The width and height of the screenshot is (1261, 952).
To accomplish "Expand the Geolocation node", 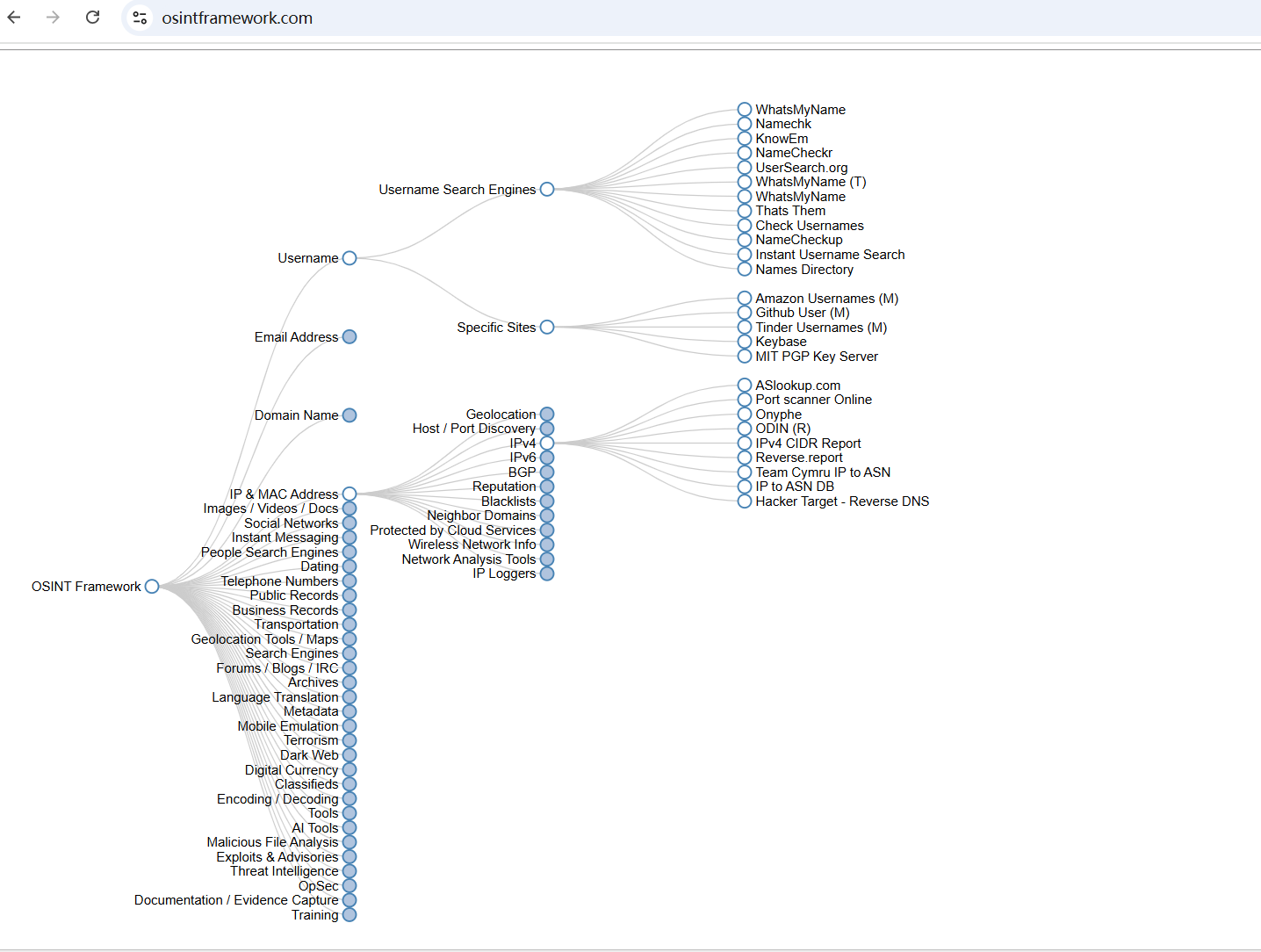I will 547,415.
